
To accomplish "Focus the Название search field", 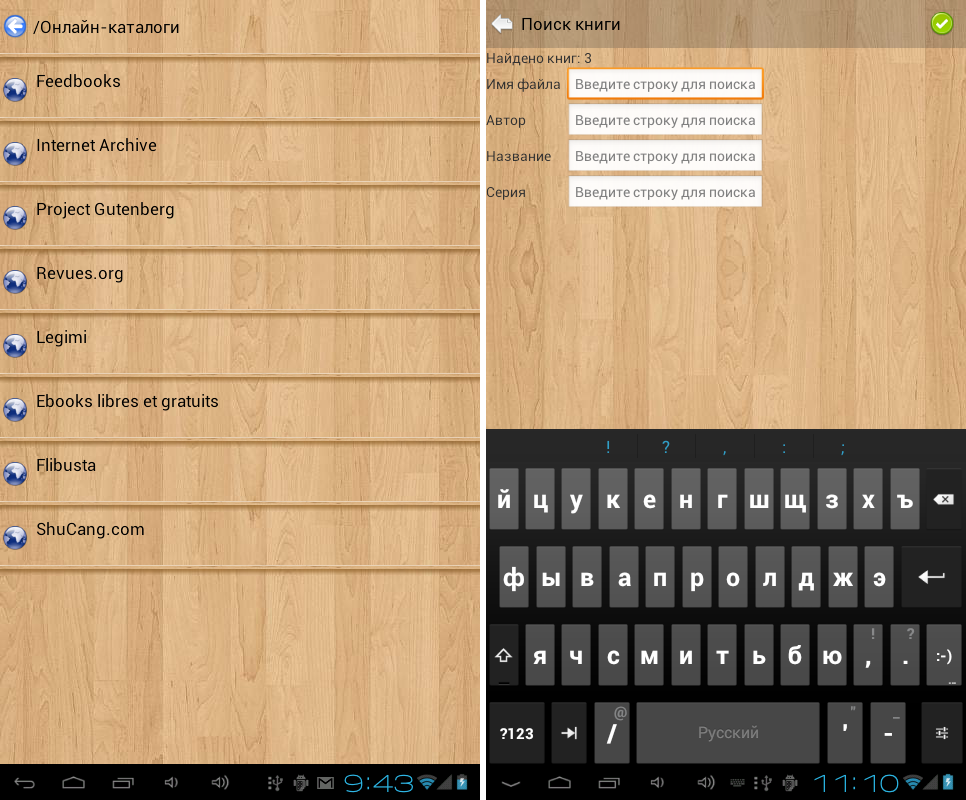I will tap(665, 156).
